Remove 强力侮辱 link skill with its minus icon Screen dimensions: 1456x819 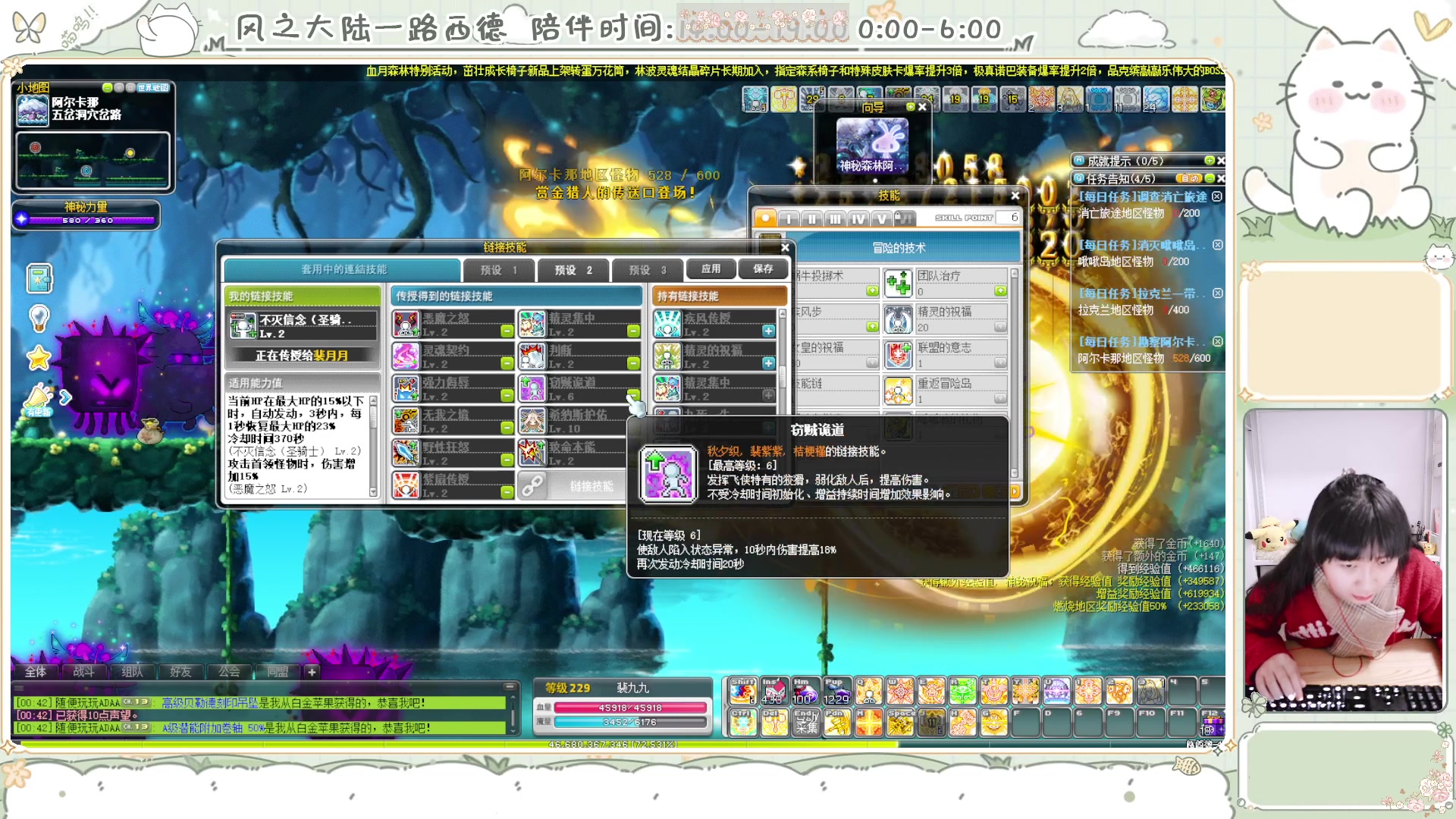(x=507, y=396)
